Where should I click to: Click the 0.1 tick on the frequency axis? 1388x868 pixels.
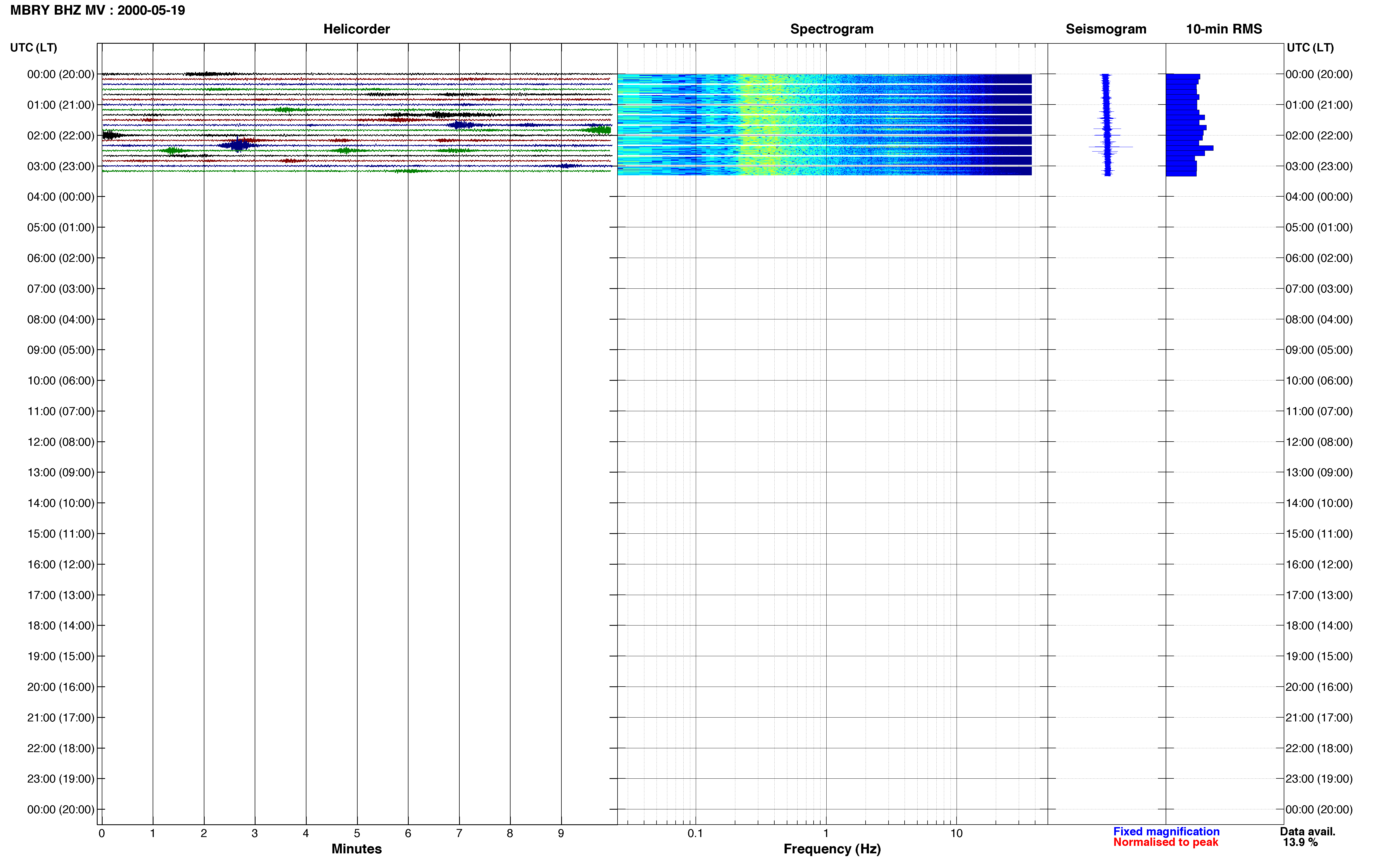695,833
